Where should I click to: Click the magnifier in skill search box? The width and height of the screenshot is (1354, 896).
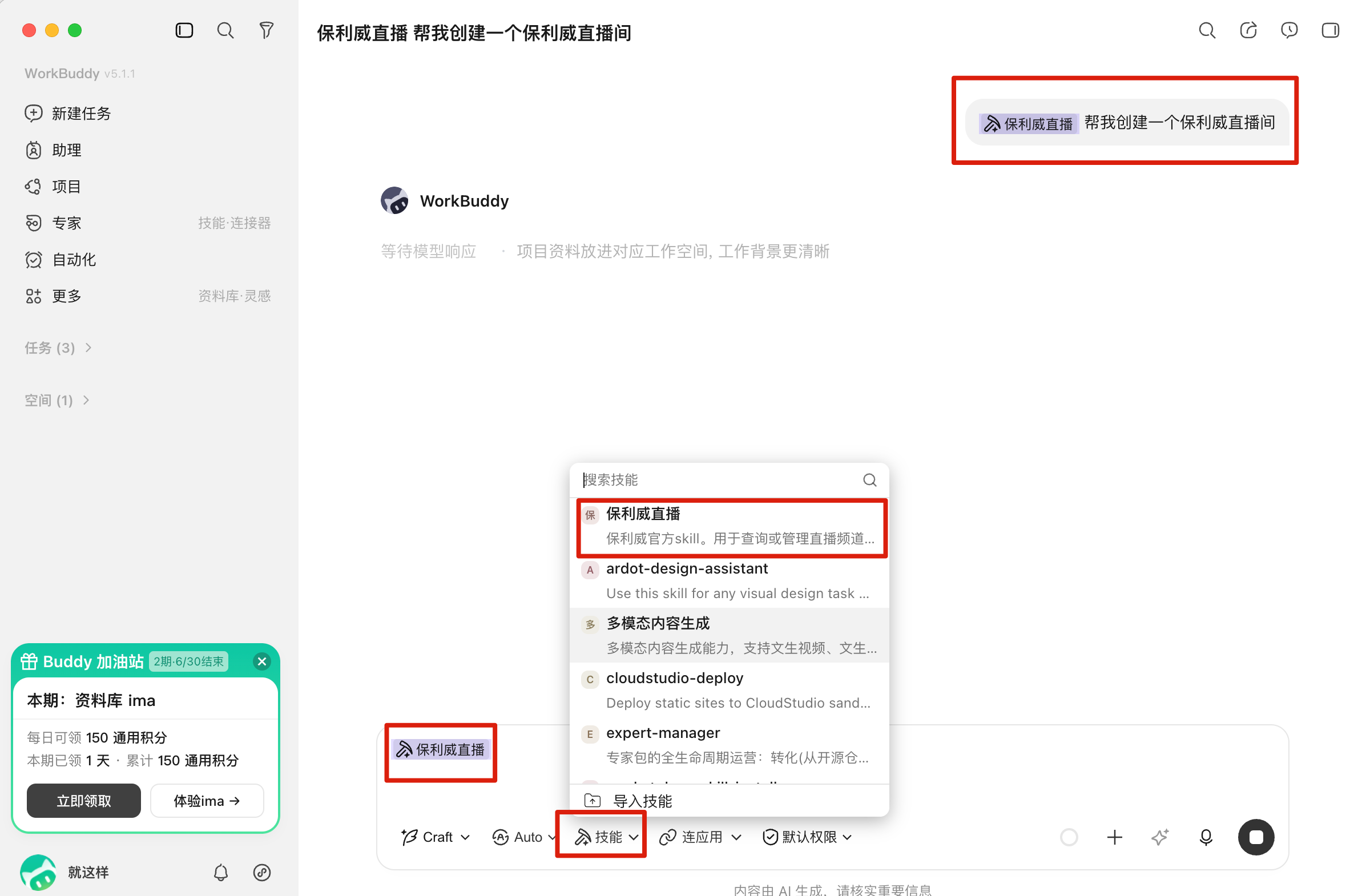click(869, 479)
